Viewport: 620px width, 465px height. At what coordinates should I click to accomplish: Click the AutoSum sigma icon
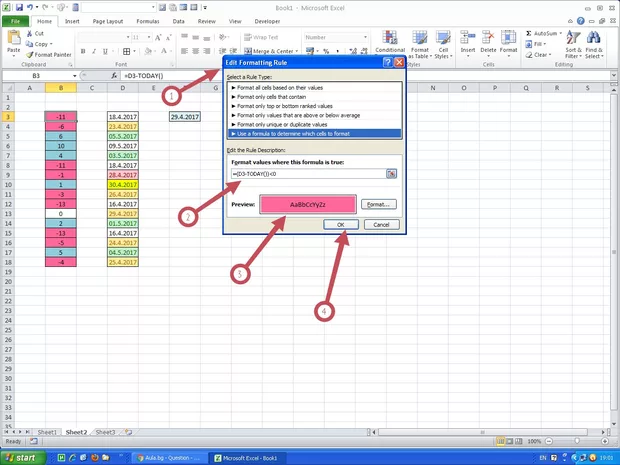(529, 34)
